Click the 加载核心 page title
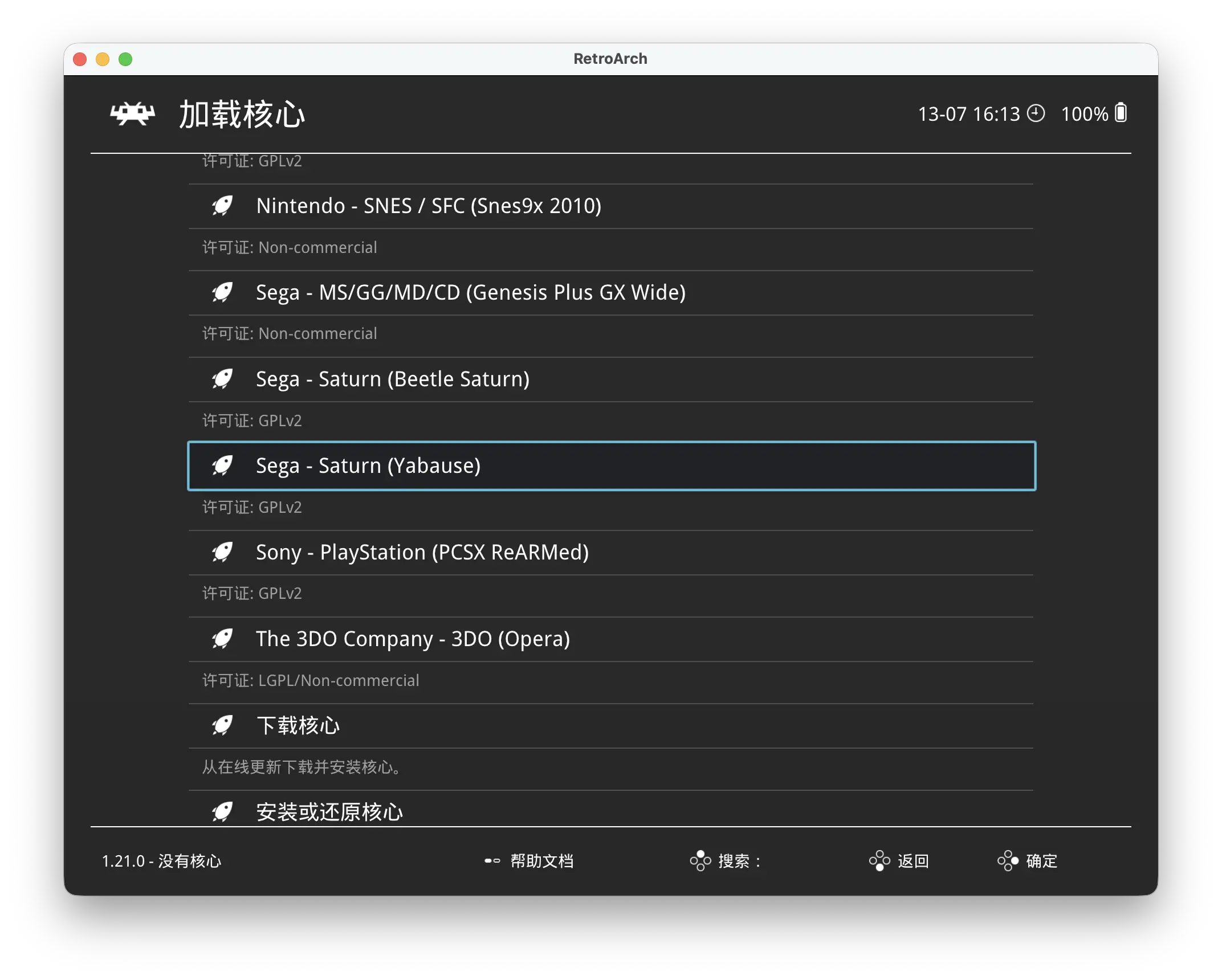Screen dimensions: 1222x980 (x=242, y=115)
